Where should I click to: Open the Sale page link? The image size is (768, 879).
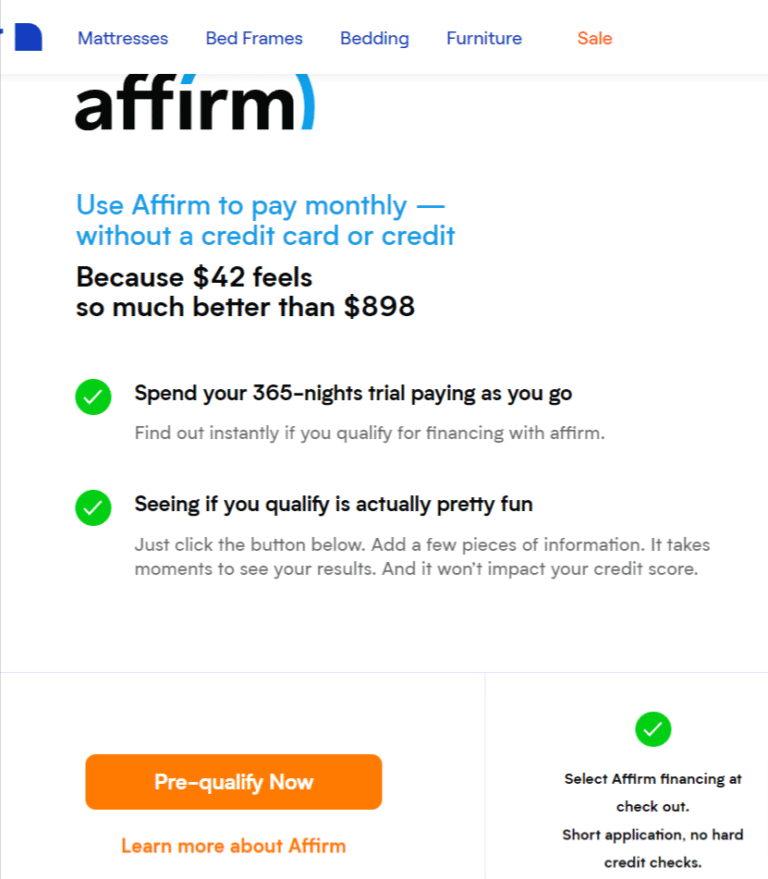pos(594,39)
